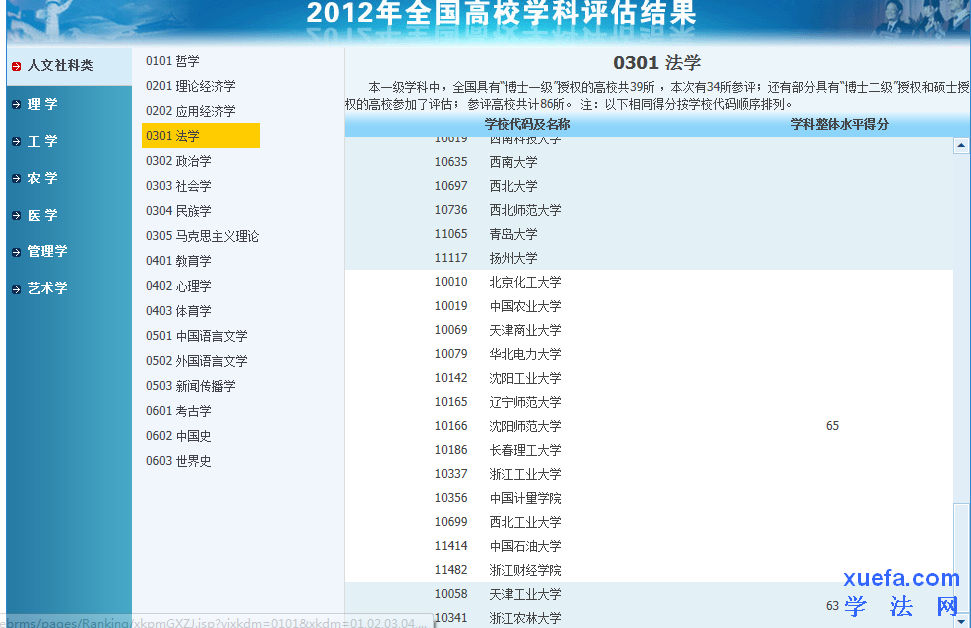971x628 pixels.
Task: Click the 西南大学 row
Action: (648, 162)
